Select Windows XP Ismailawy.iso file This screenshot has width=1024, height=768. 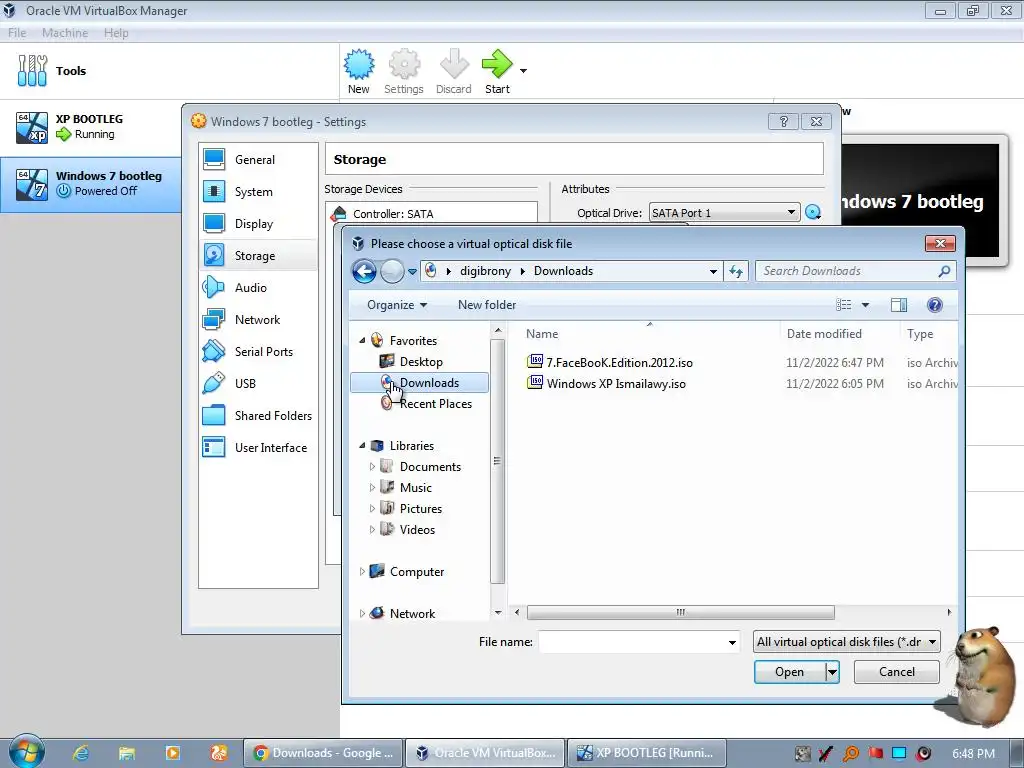point(607,383)
